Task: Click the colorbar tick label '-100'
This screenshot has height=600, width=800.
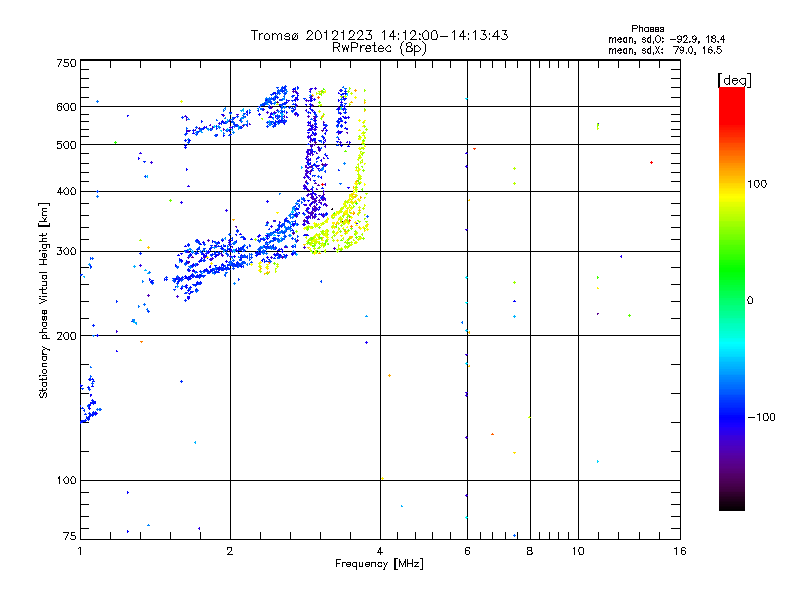Action: coord(761,417)
